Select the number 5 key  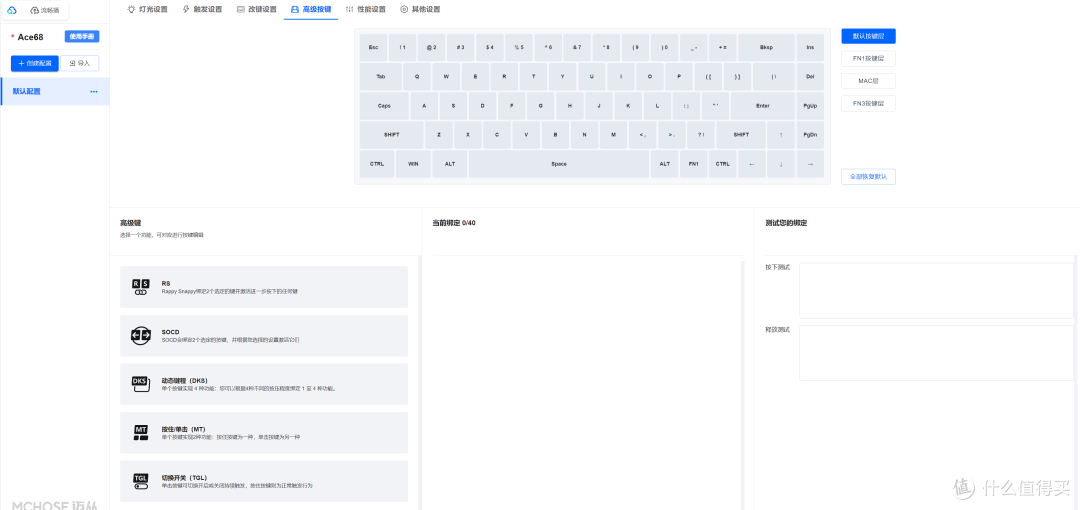pos(519,48)
